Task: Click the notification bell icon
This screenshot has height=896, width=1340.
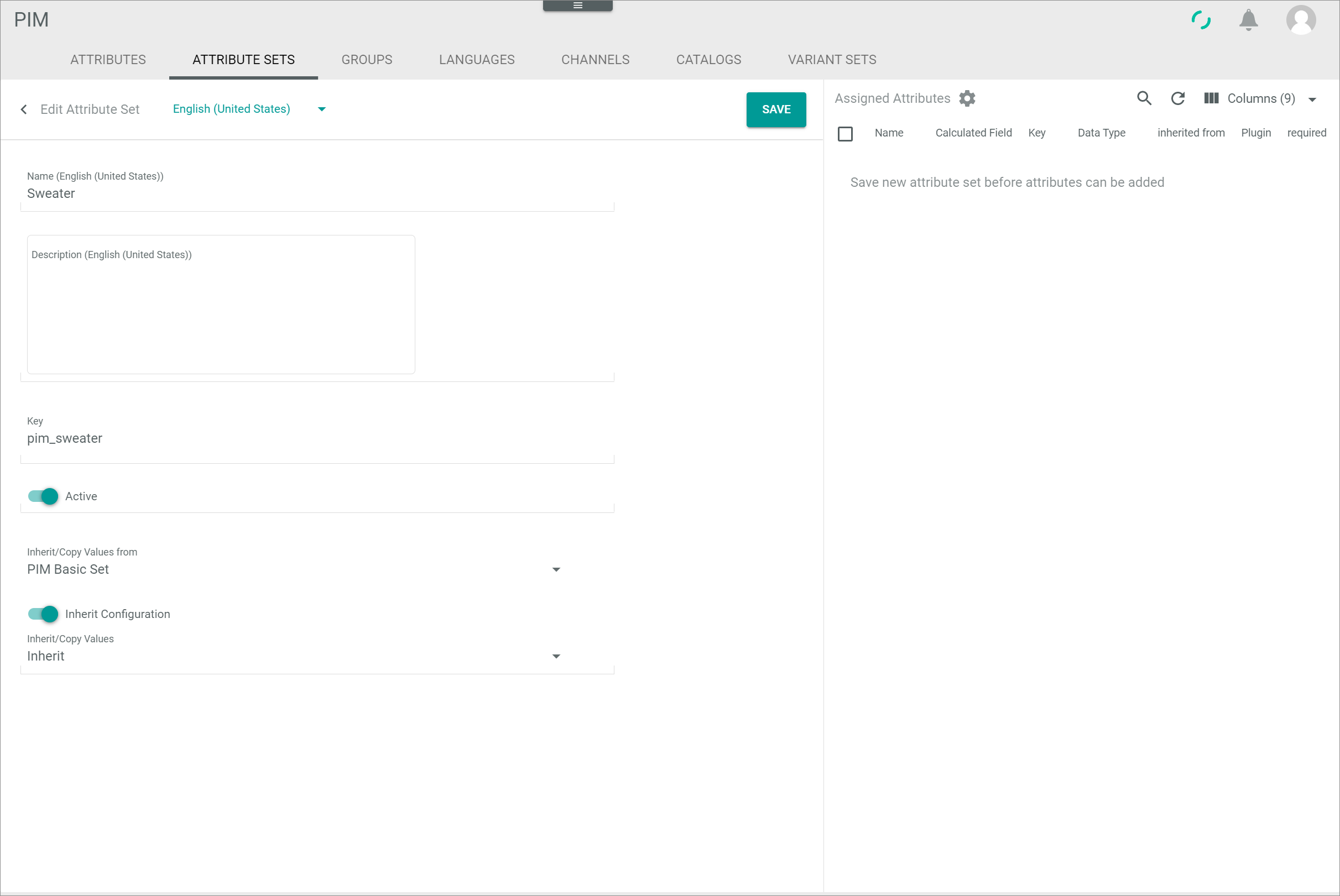Action: tap(1250, 20)
